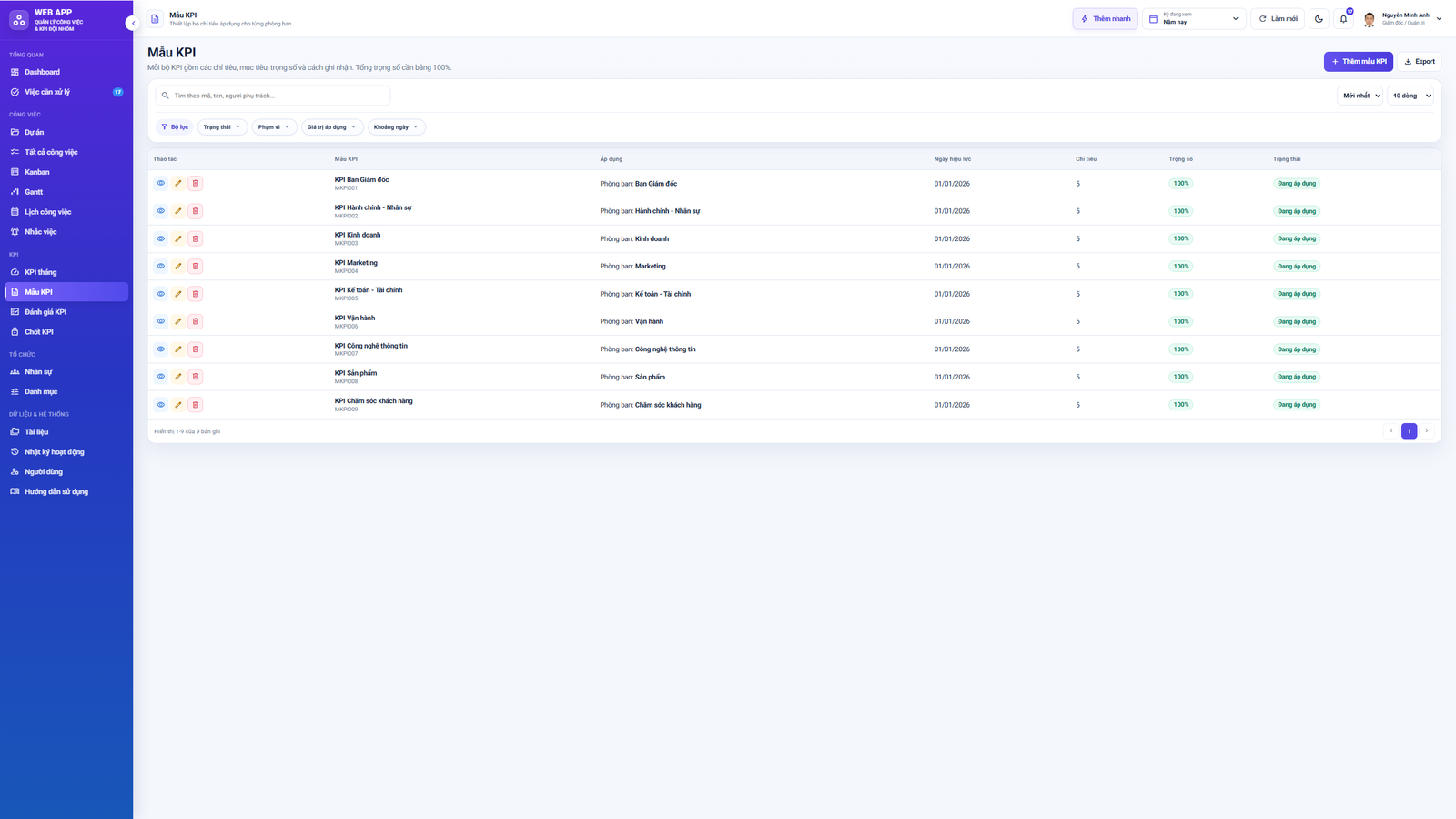Edit the KPI Kế toán - Tài chính template
Viewport: 1456px width, 819px height.
178,294
